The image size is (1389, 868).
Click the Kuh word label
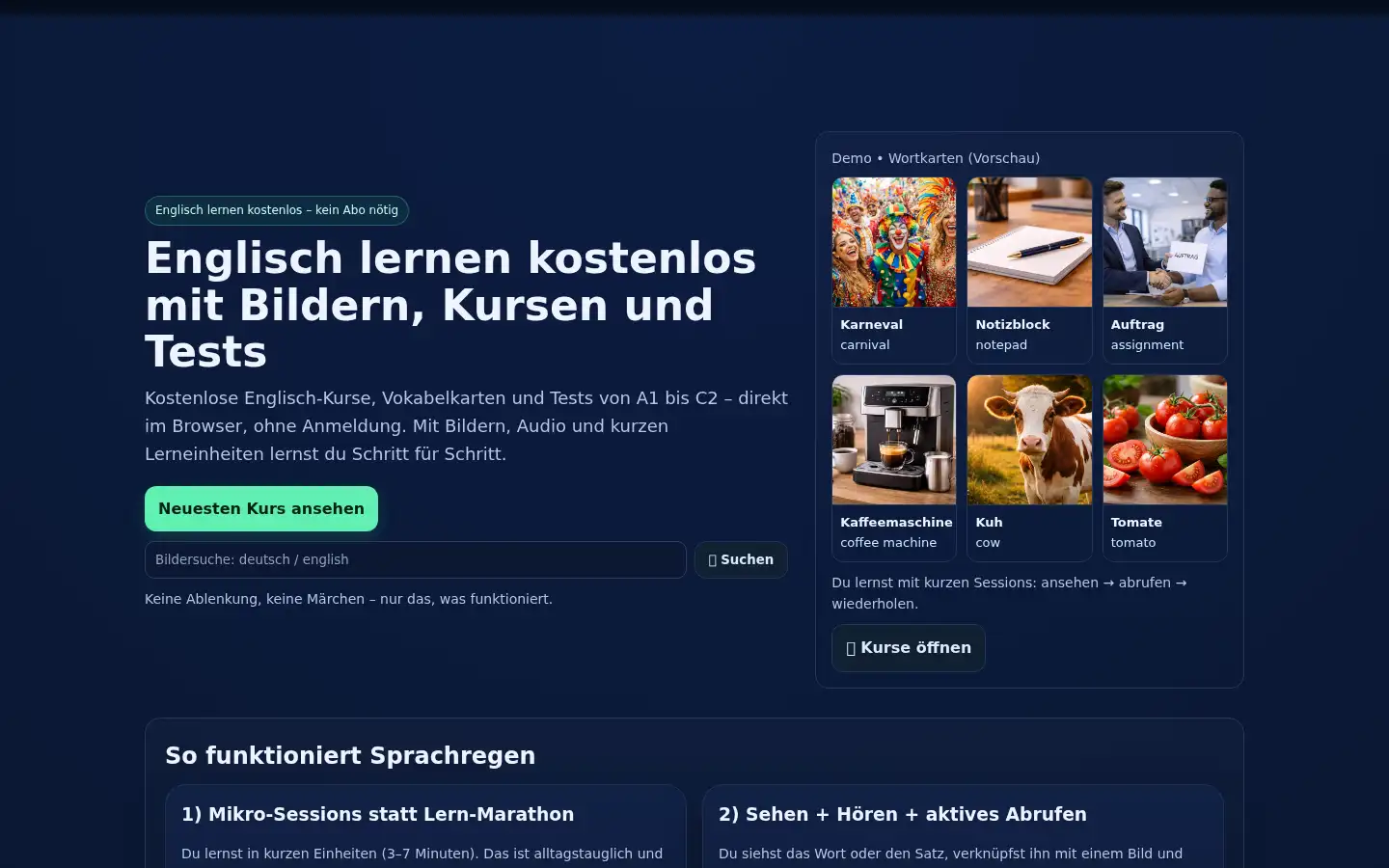click(989, 523)
